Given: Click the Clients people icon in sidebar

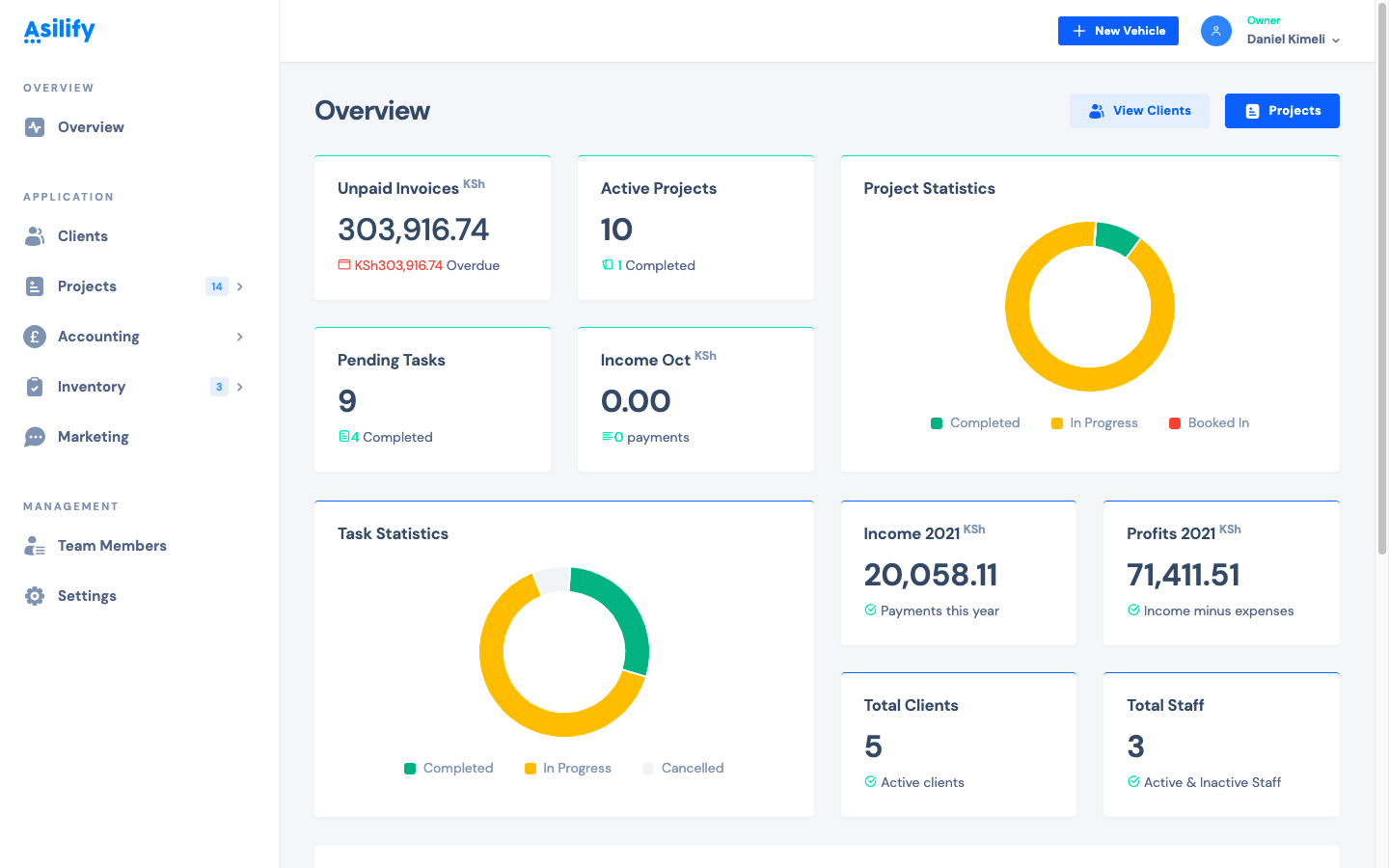Looking at the screenshot, I should (35, 236).
